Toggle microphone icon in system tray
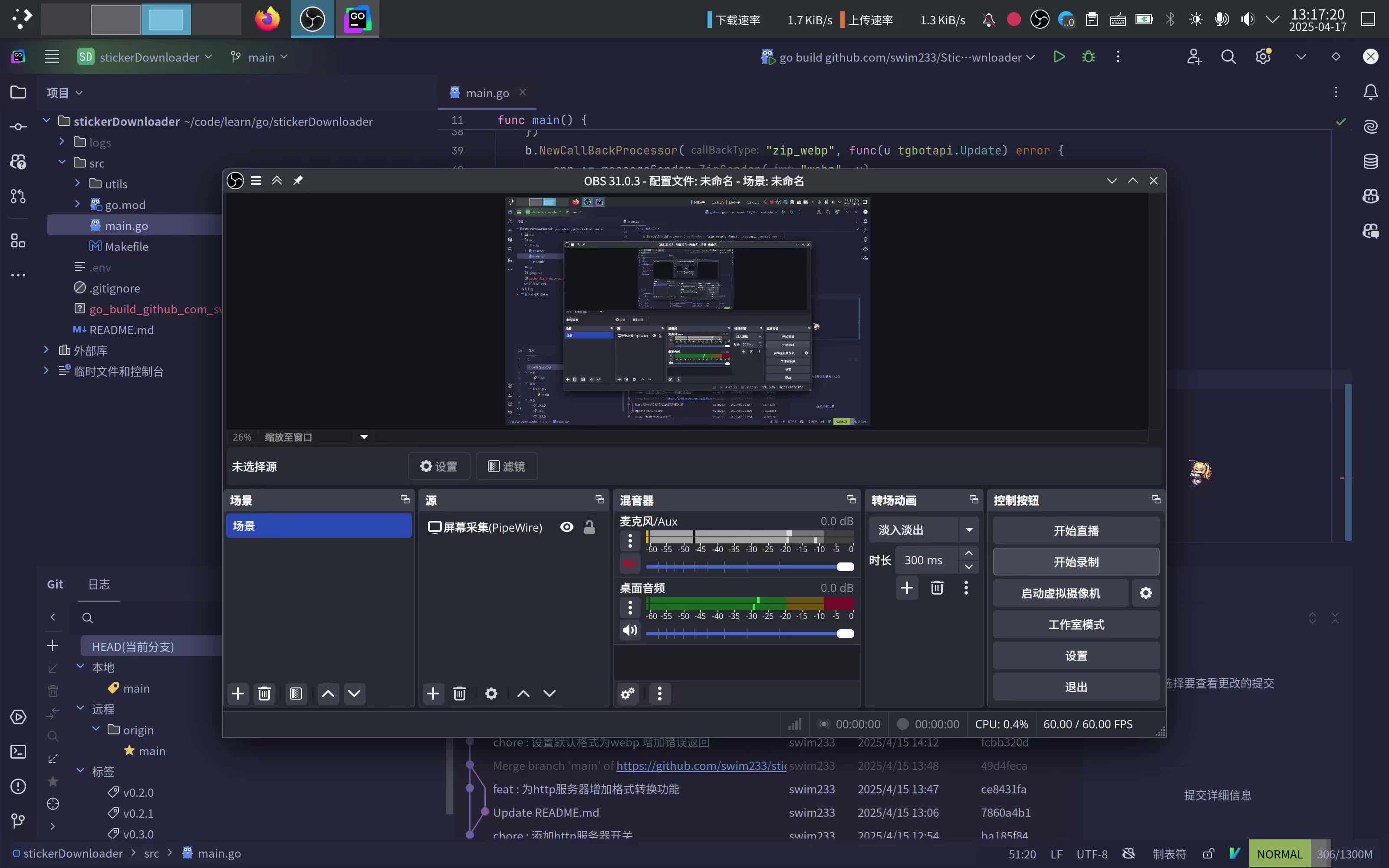The width and height of the screenshot is (1389, 868). 1221,20
